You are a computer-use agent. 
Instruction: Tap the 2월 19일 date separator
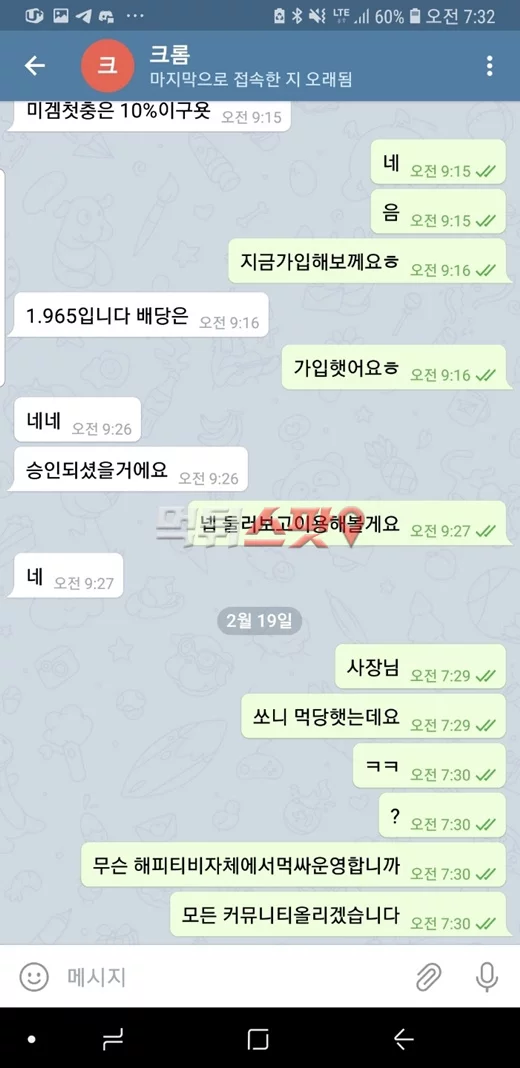pos(260,621)
